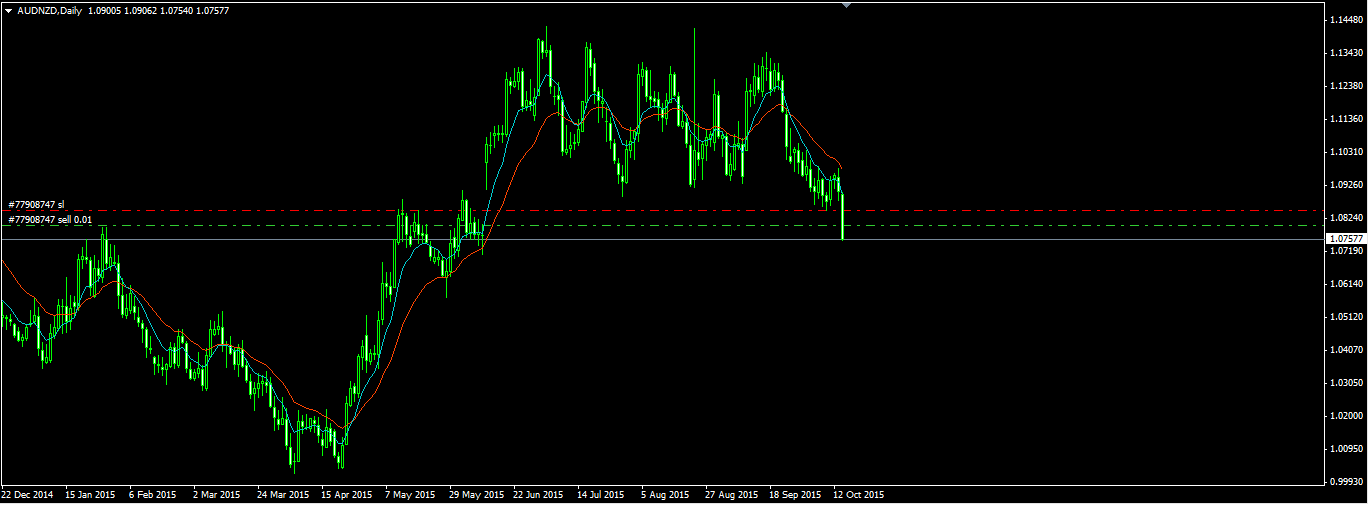Click the 1.04070 price scale label
Screen dimensions: 1368x505
(1346, 350)
